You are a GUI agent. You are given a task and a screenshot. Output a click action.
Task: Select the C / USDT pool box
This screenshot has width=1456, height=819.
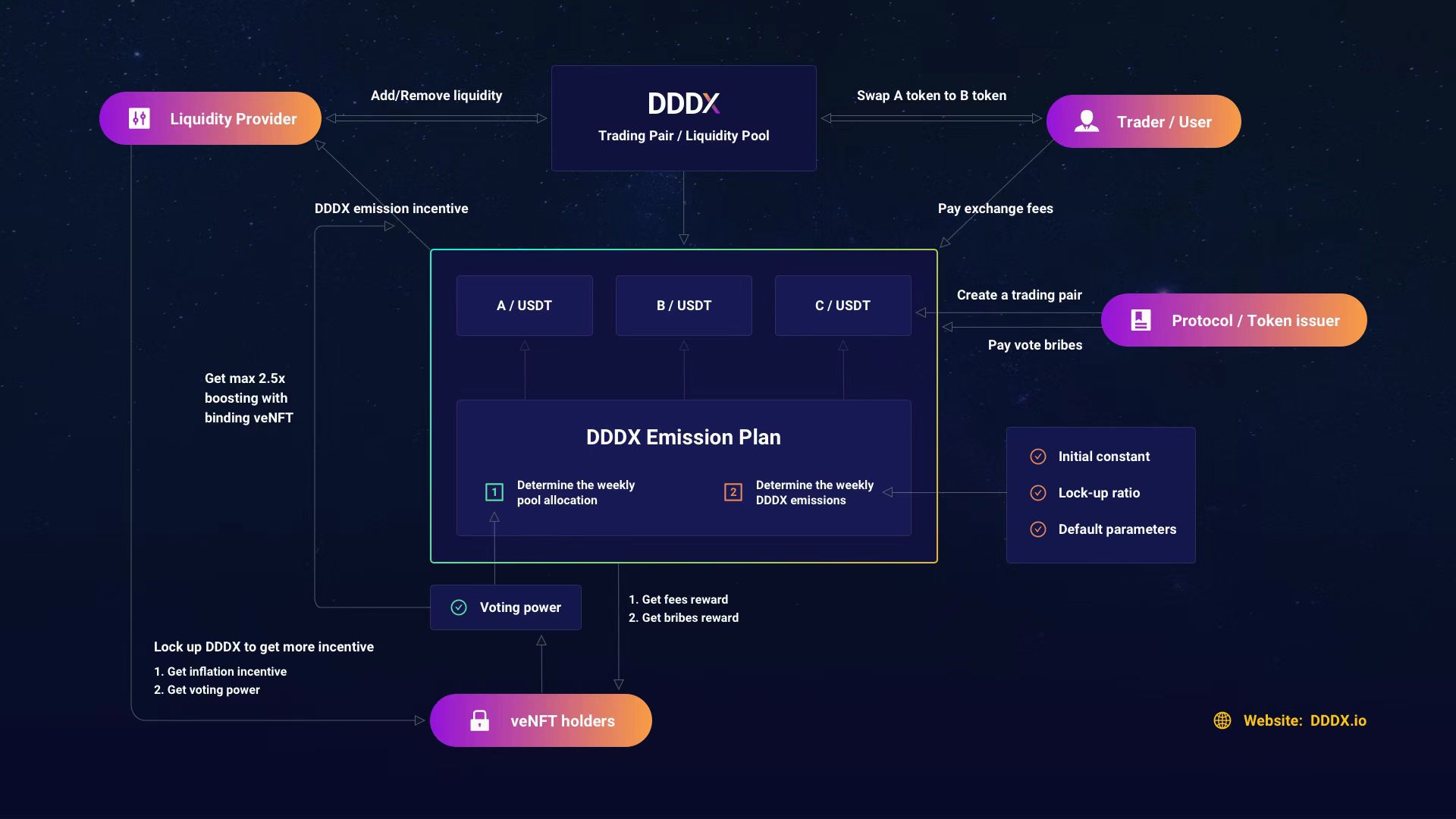click(x=843, y=305)
